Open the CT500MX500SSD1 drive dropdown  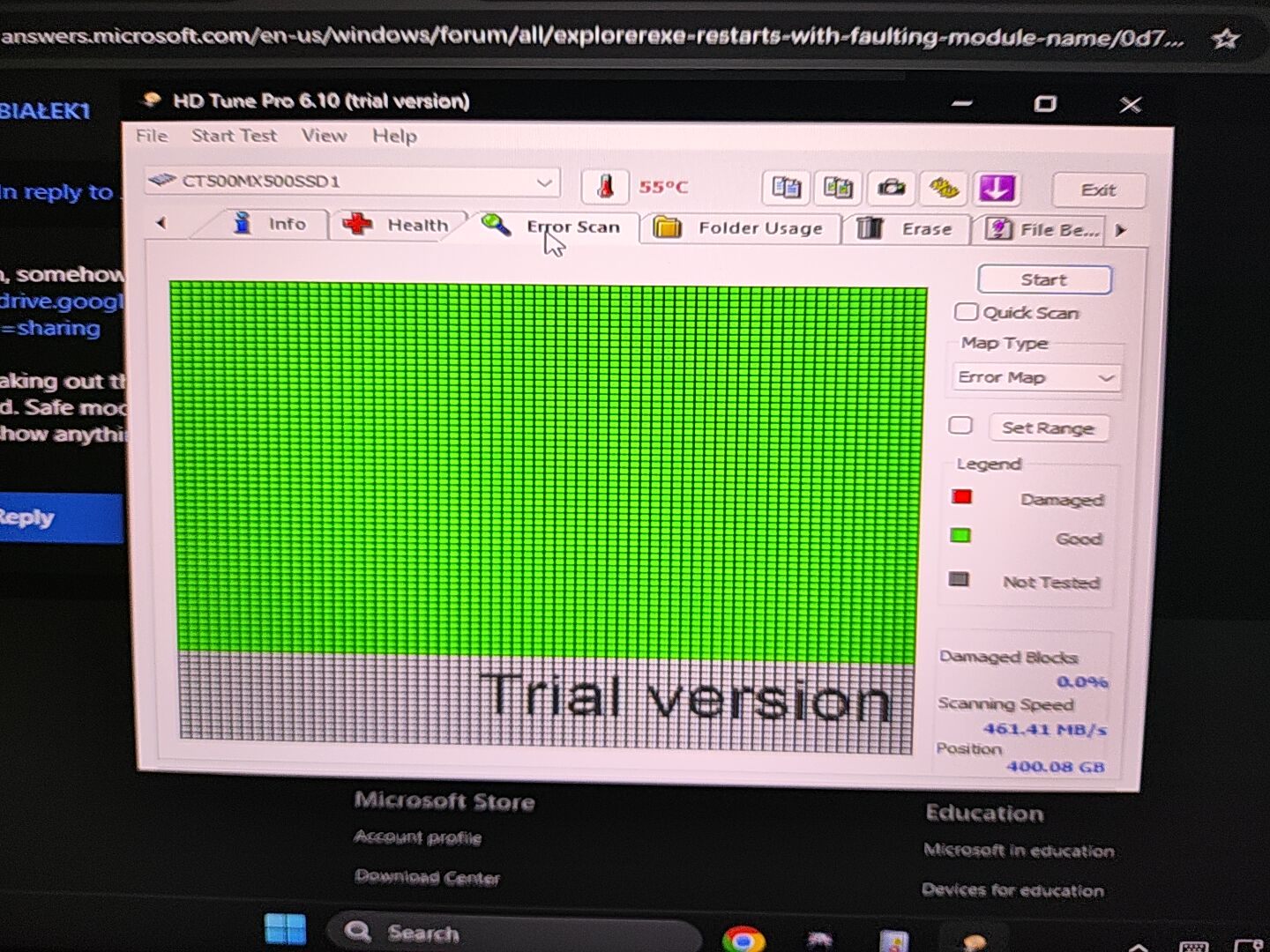(x=353, y=182)
